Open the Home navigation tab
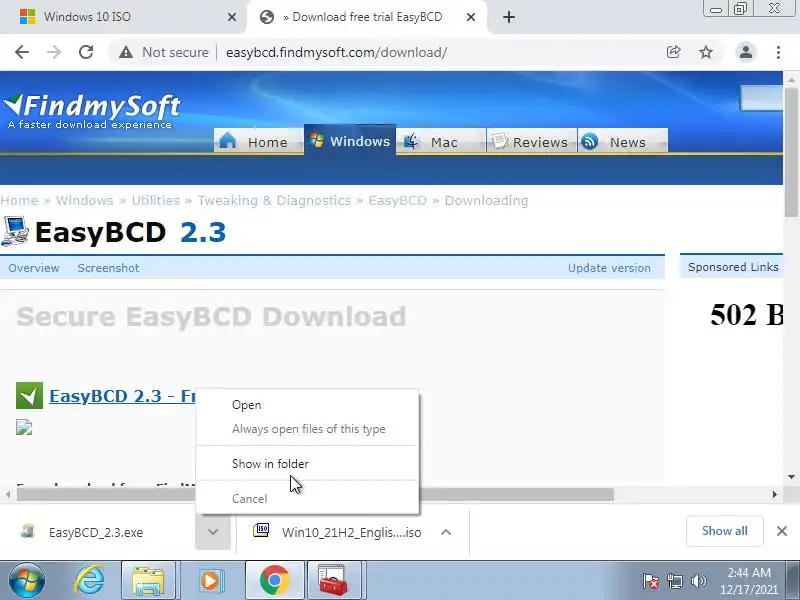The height and width of the screenshot is (600, 800). pos(258,141)
